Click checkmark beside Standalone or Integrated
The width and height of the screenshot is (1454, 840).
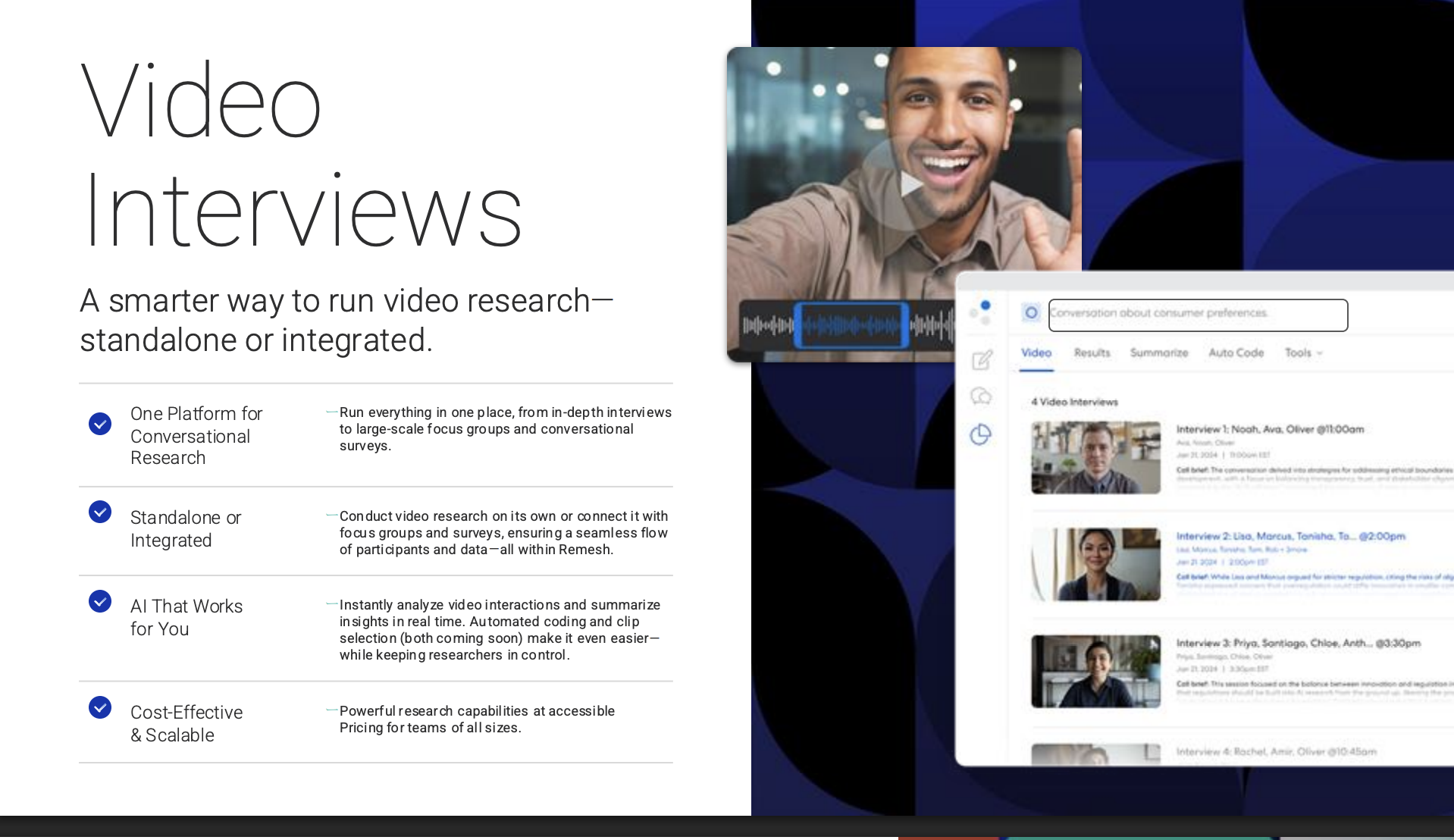point(100,512)
